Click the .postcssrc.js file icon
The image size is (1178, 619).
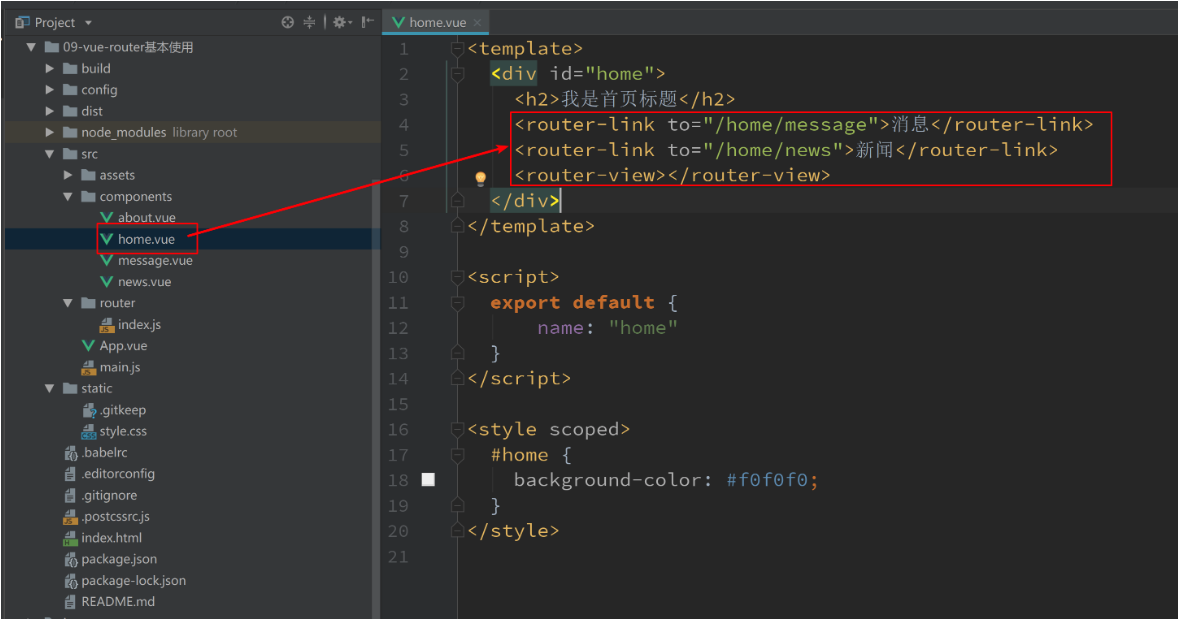tap(71, 517)
